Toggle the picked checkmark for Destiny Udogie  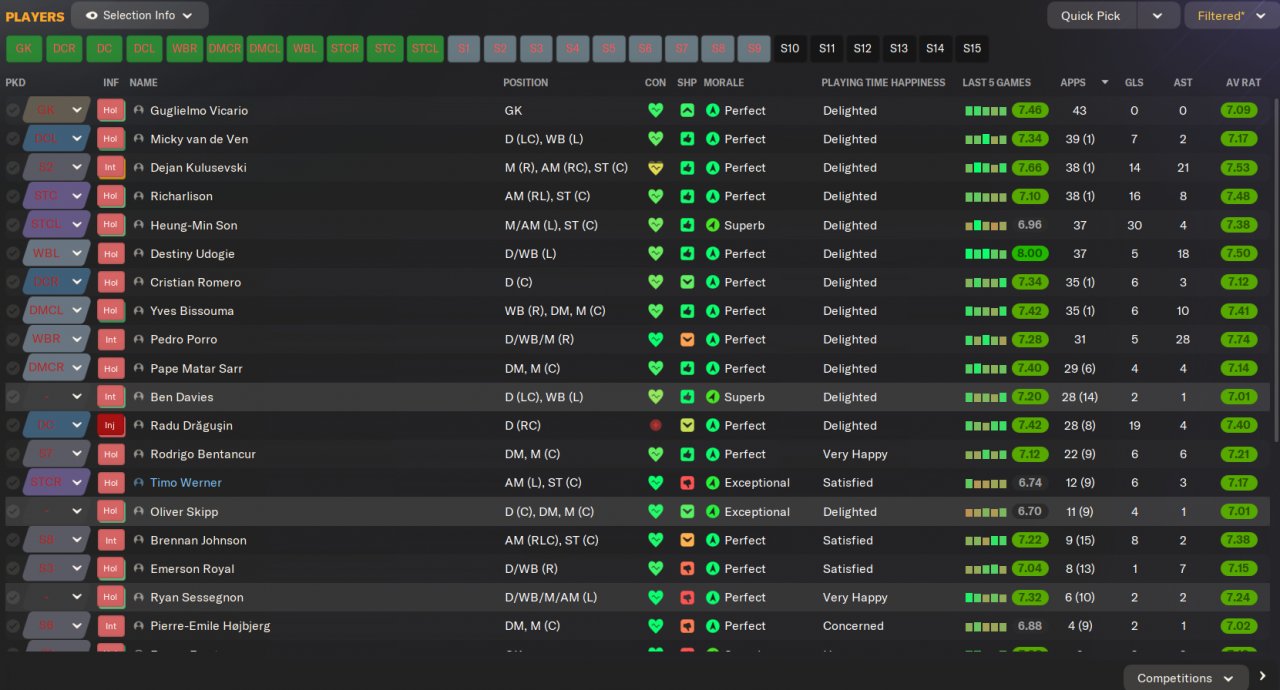13,254
